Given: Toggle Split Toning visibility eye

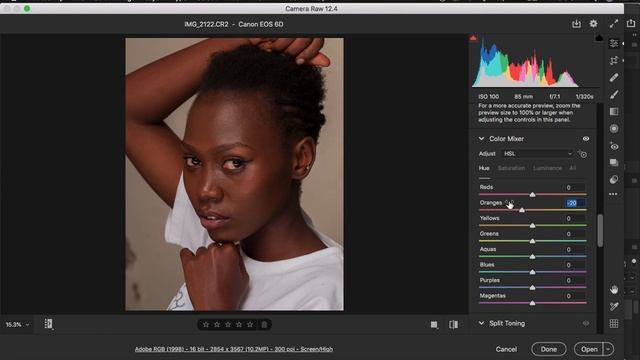Looking at the screenshot, I should point(586,323).
